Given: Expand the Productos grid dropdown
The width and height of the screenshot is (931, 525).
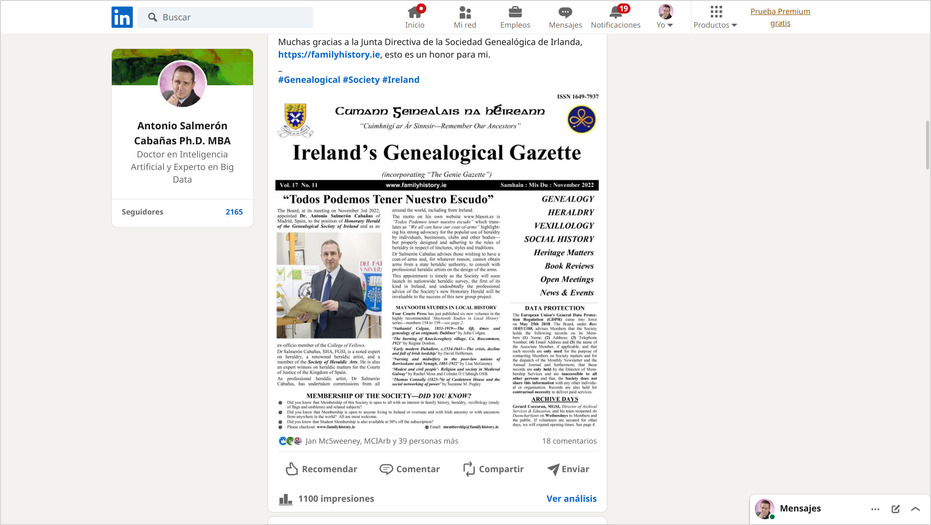Looking at the screenshot, I should pyautogui.click(x=715, y=17).
